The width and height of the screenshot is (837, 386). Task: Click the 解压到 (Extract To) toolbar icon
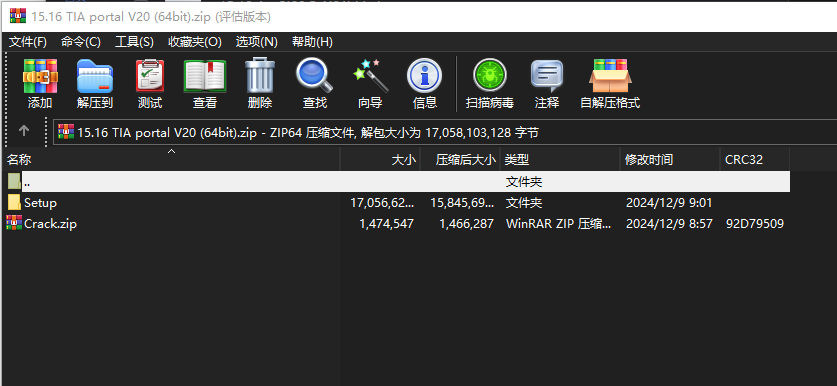95,76
